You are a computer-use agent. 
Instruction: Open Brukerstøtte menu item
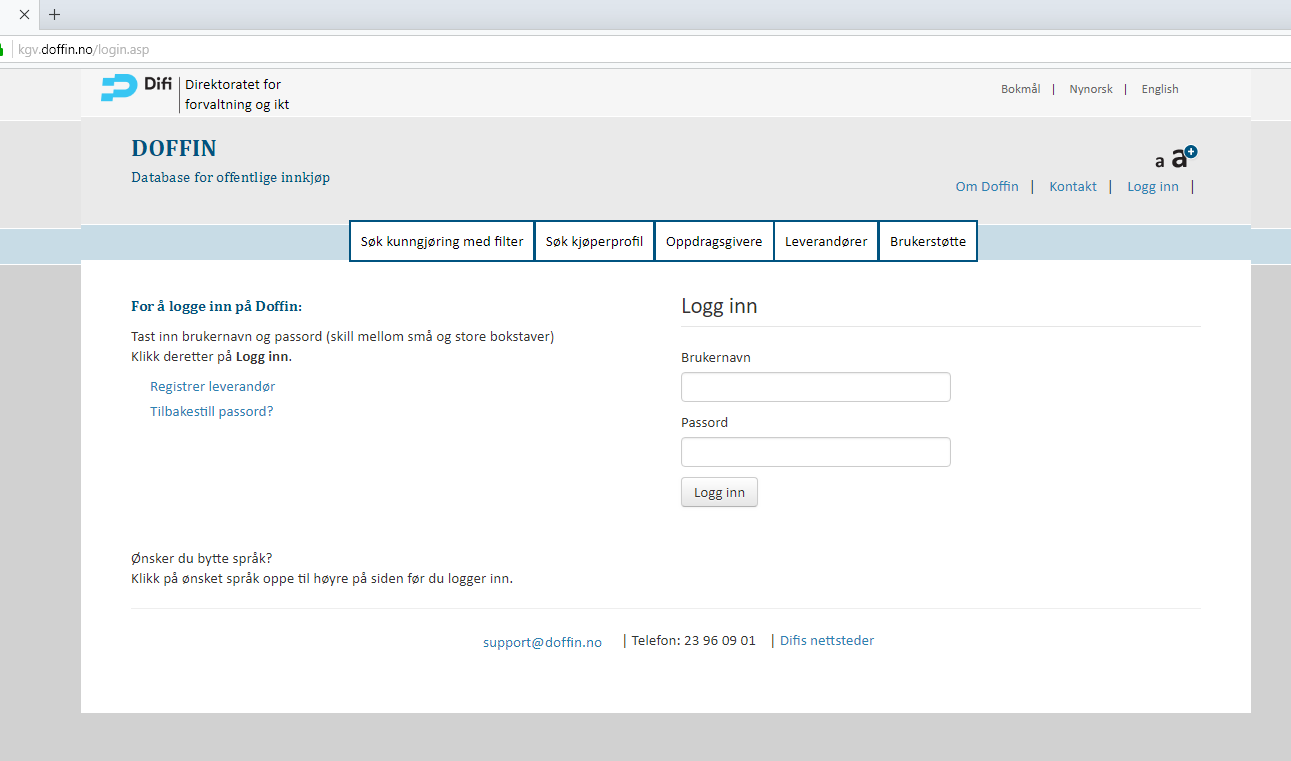click(928, 241)
